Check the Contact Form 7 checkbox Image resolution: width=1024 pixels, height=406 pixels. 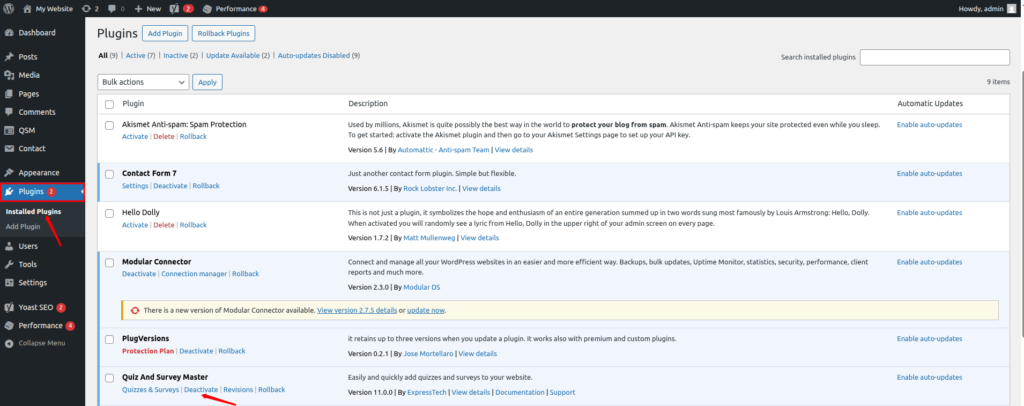(x=110, y=174)
